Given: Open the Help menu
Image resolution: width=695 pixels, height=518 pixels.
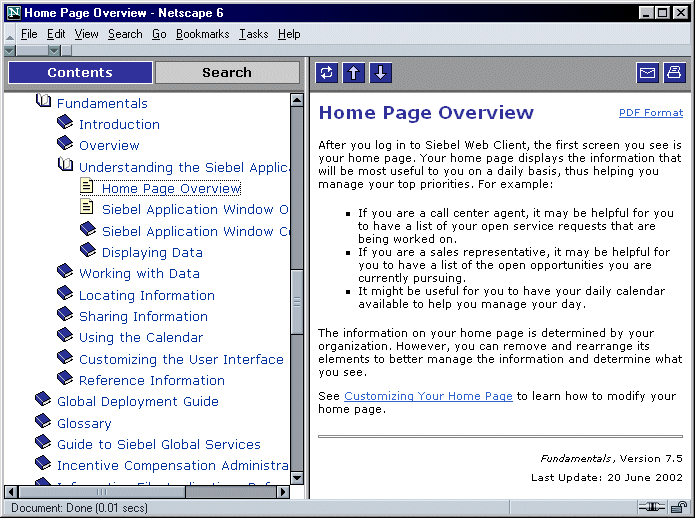Looking at the screenshot, I should point(289,34).
